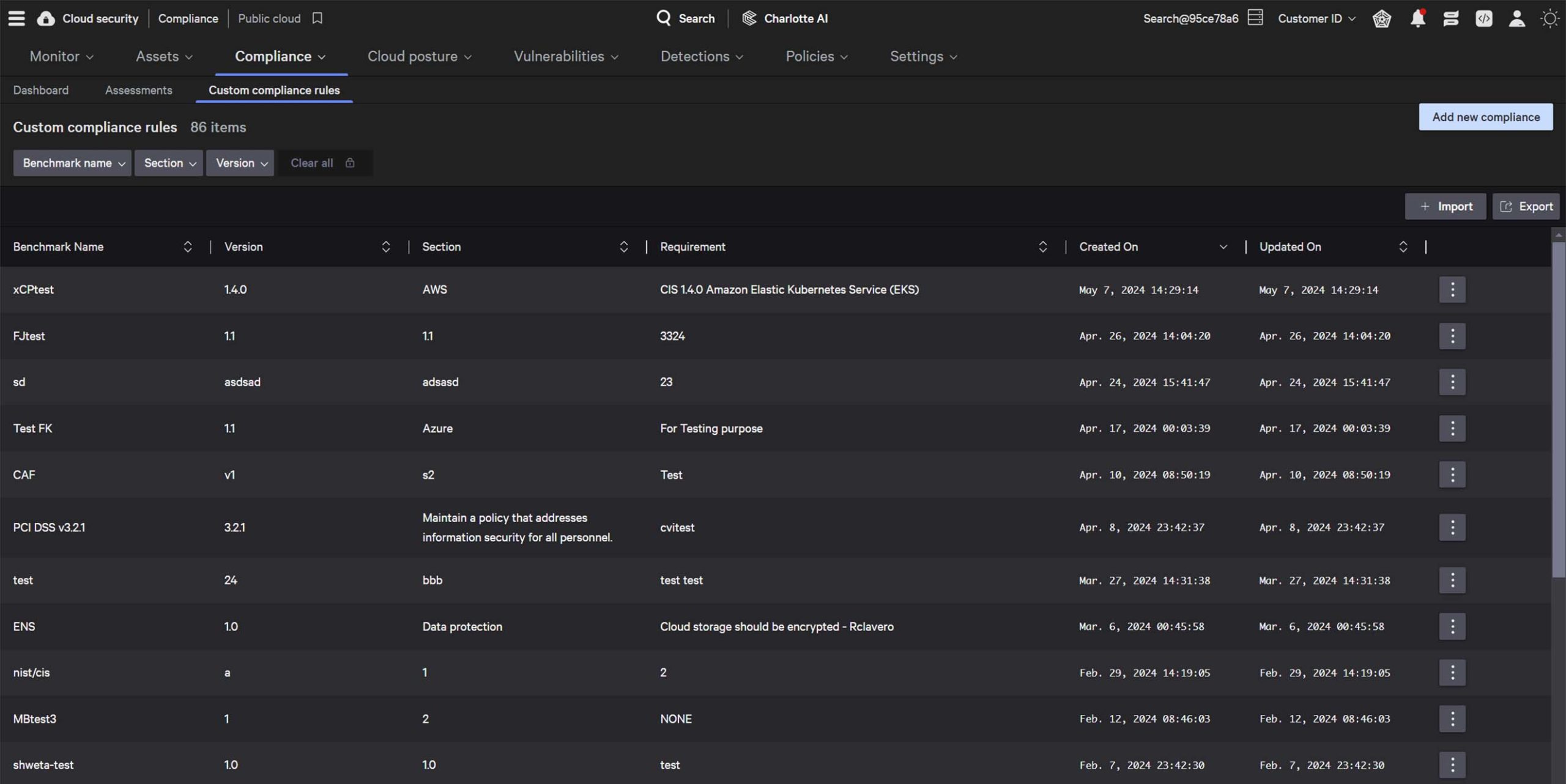1566x784 pixels.
Task: Click the Compliance breadcrumb
Action: point(188,18)
